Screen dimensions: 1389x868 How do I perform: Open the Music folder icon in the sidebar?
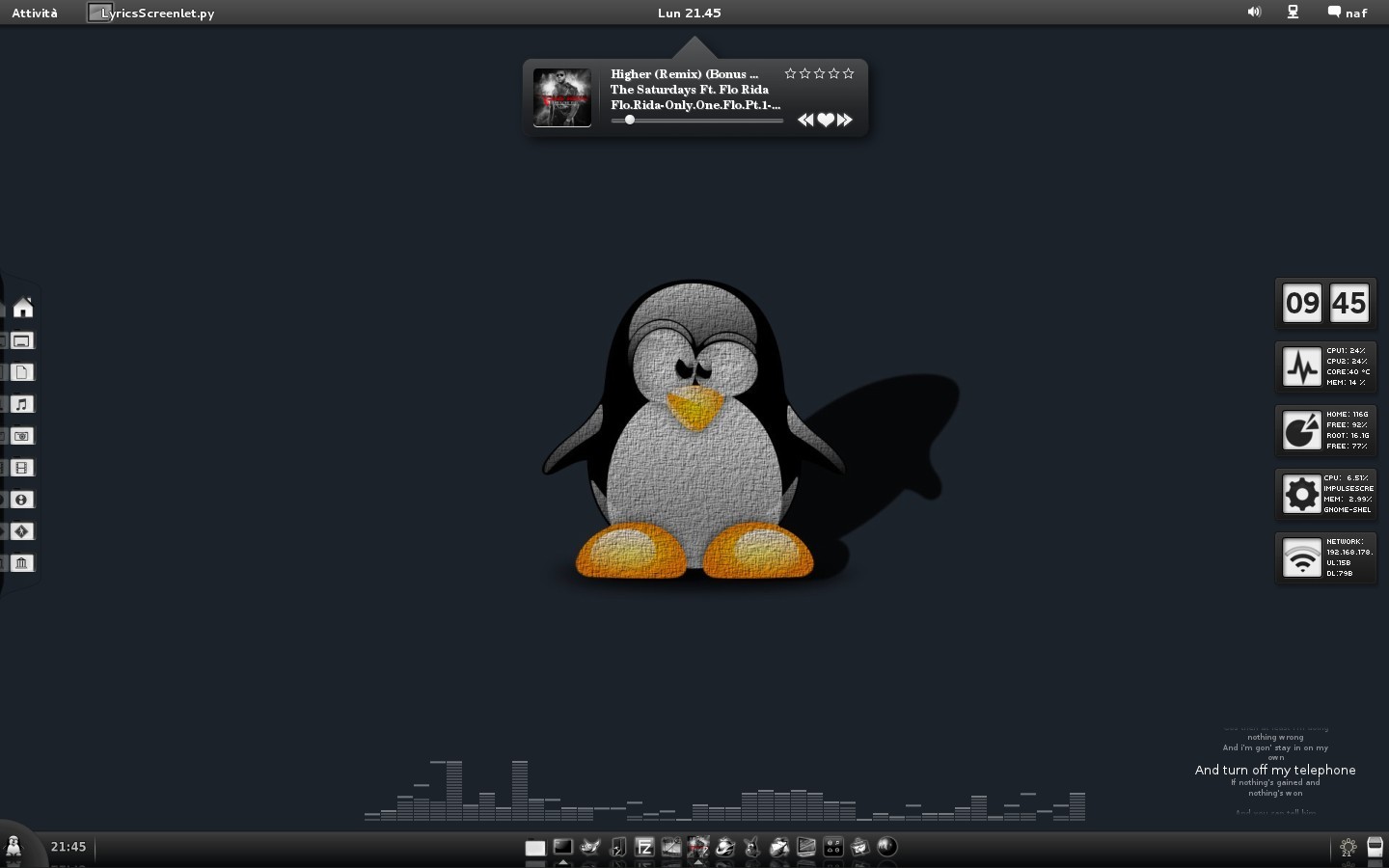22,404
